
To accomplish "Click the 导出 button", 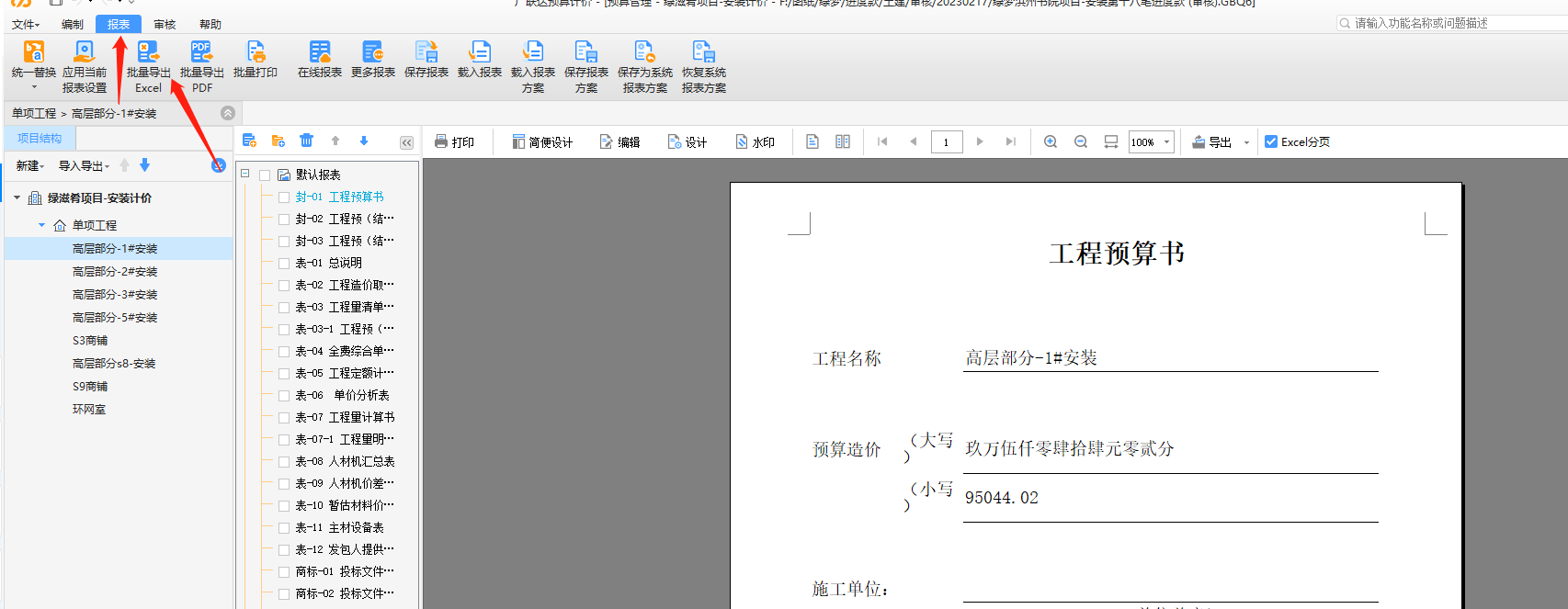I will 1212,141.
